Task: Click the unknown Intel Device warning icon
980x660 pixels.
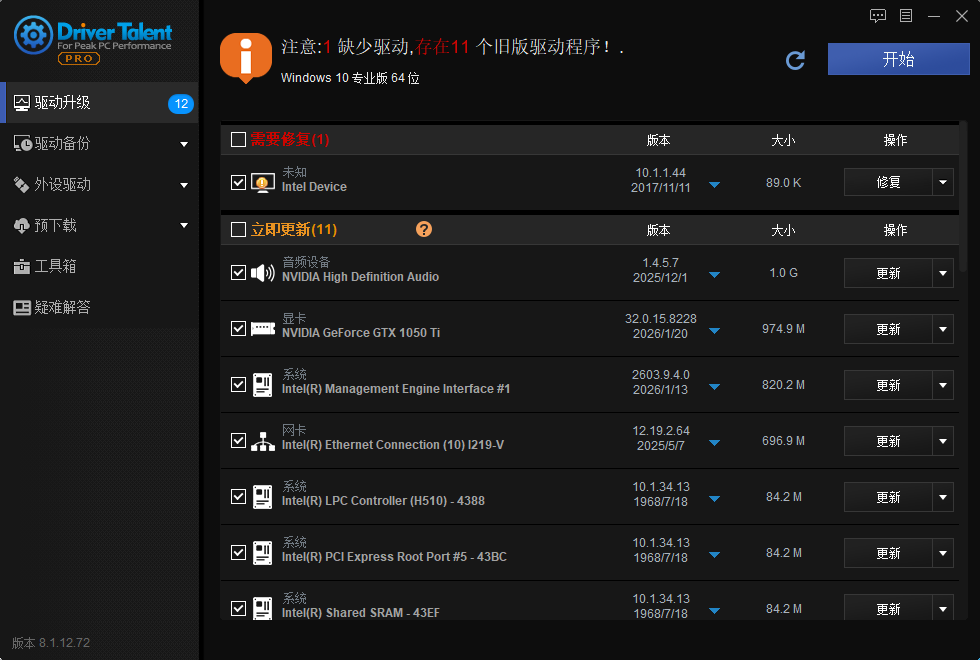Action: (262, 182)
